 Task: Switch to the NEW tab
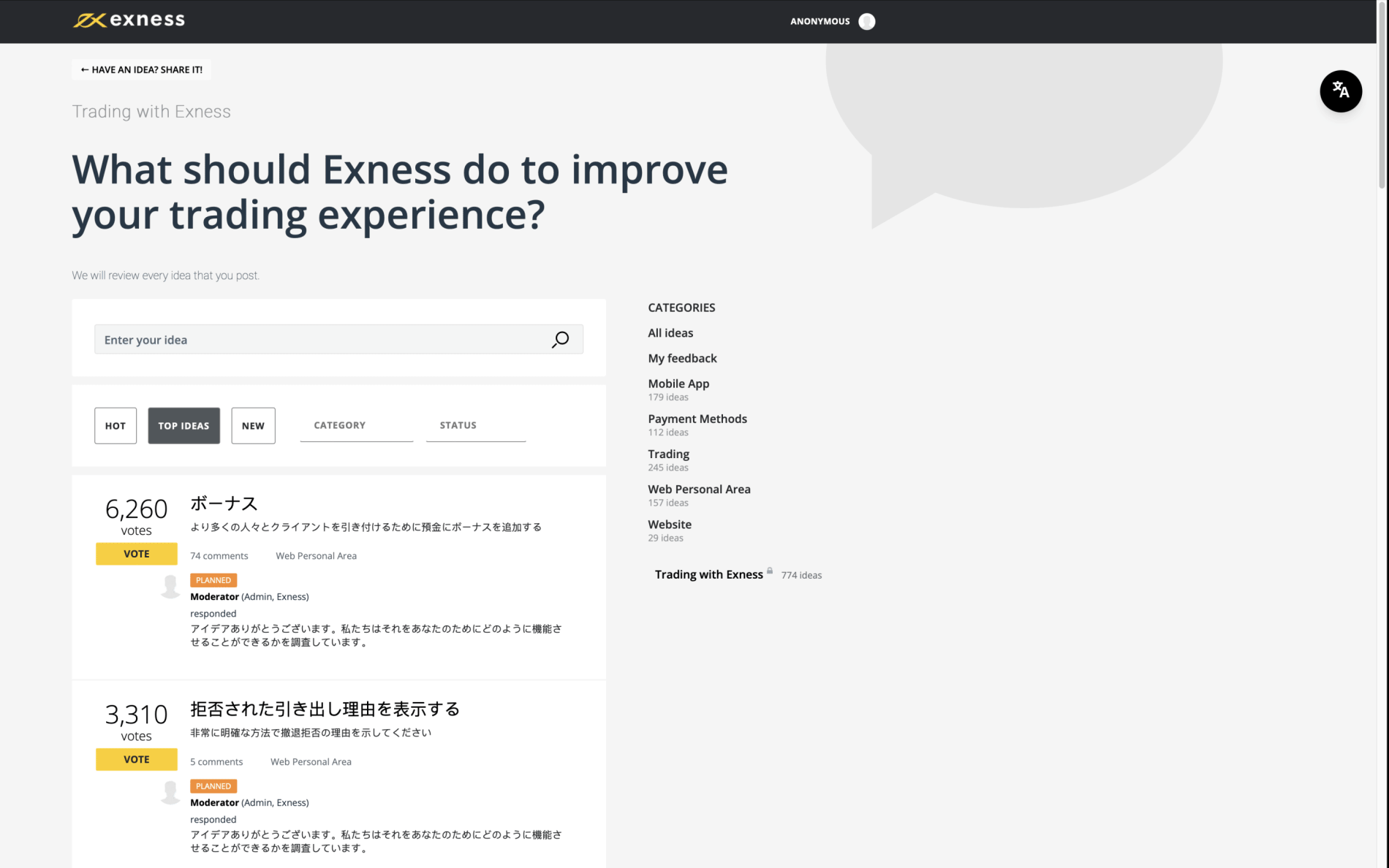coord(253,425)
